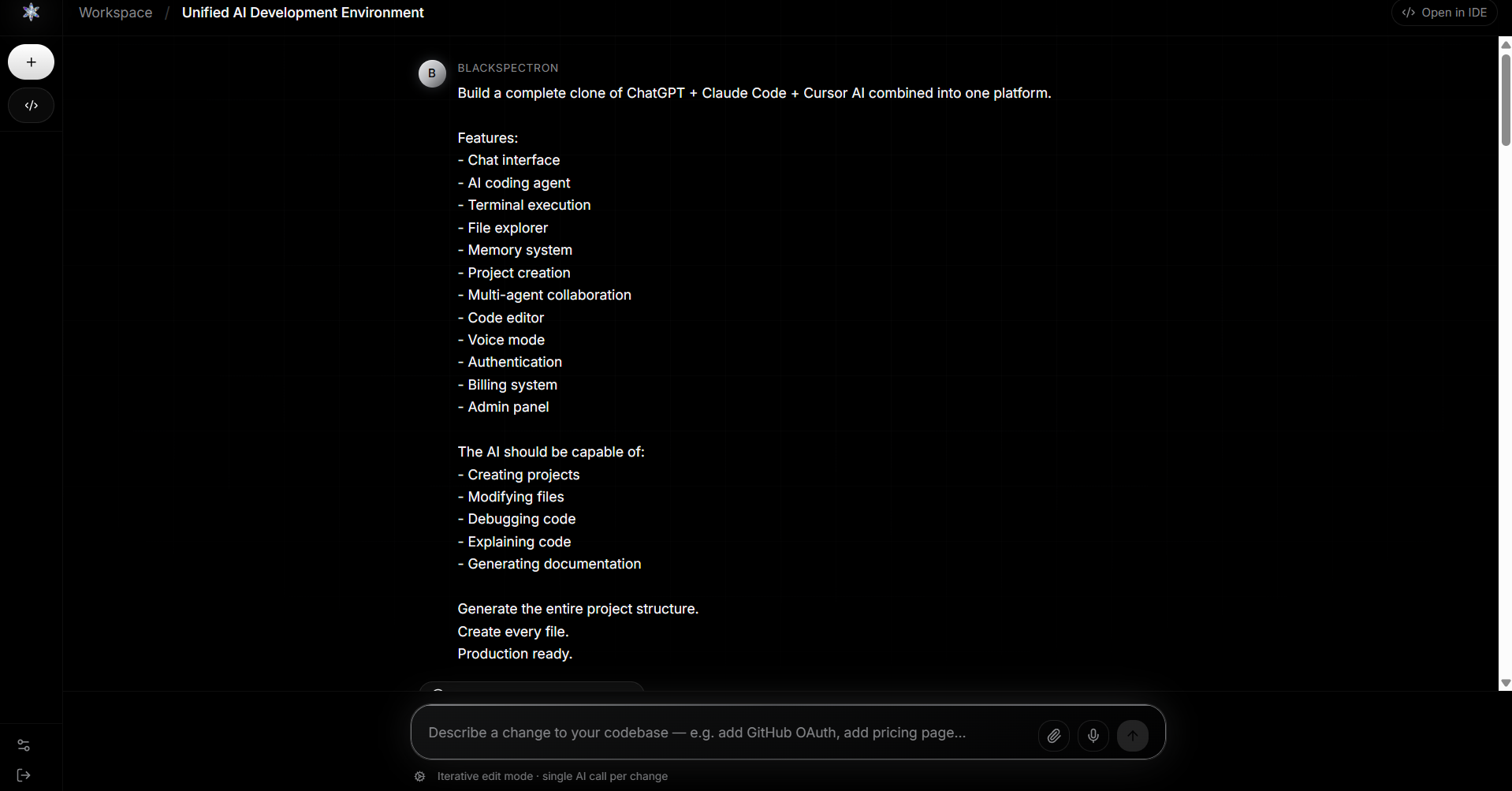Open the partially visible card below message
This screenshot has height=791, width=1512.
532,686
